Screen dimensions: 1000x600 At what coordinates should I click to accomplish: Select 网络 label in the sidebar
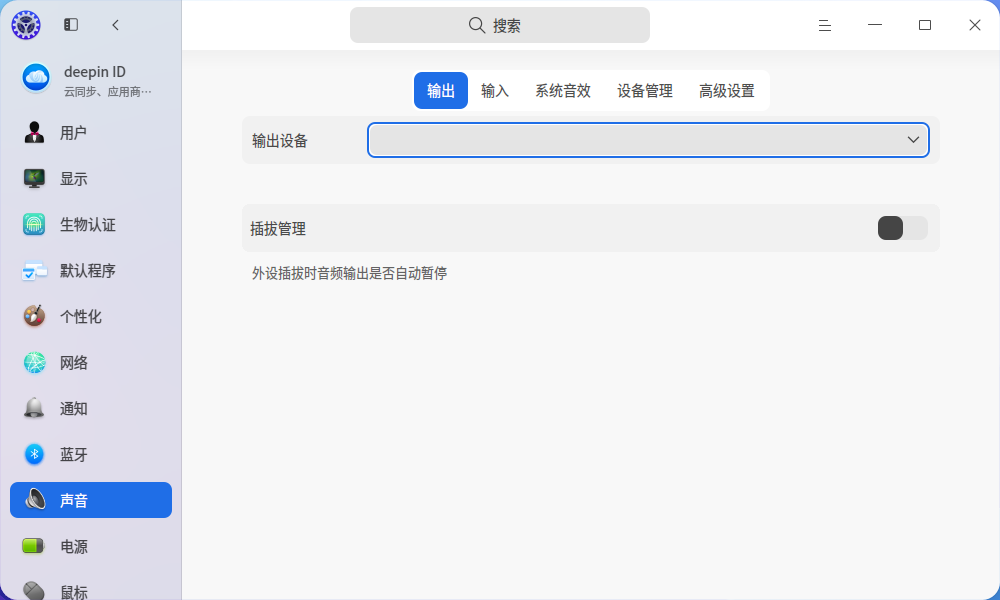(x=73, y=363)
